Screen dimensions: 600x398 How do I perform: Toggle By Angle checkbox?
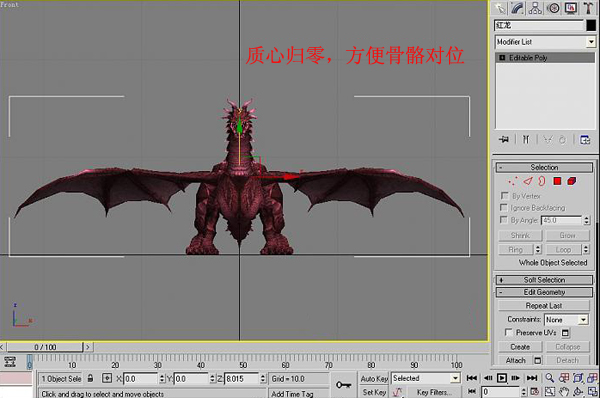[504, 220]
